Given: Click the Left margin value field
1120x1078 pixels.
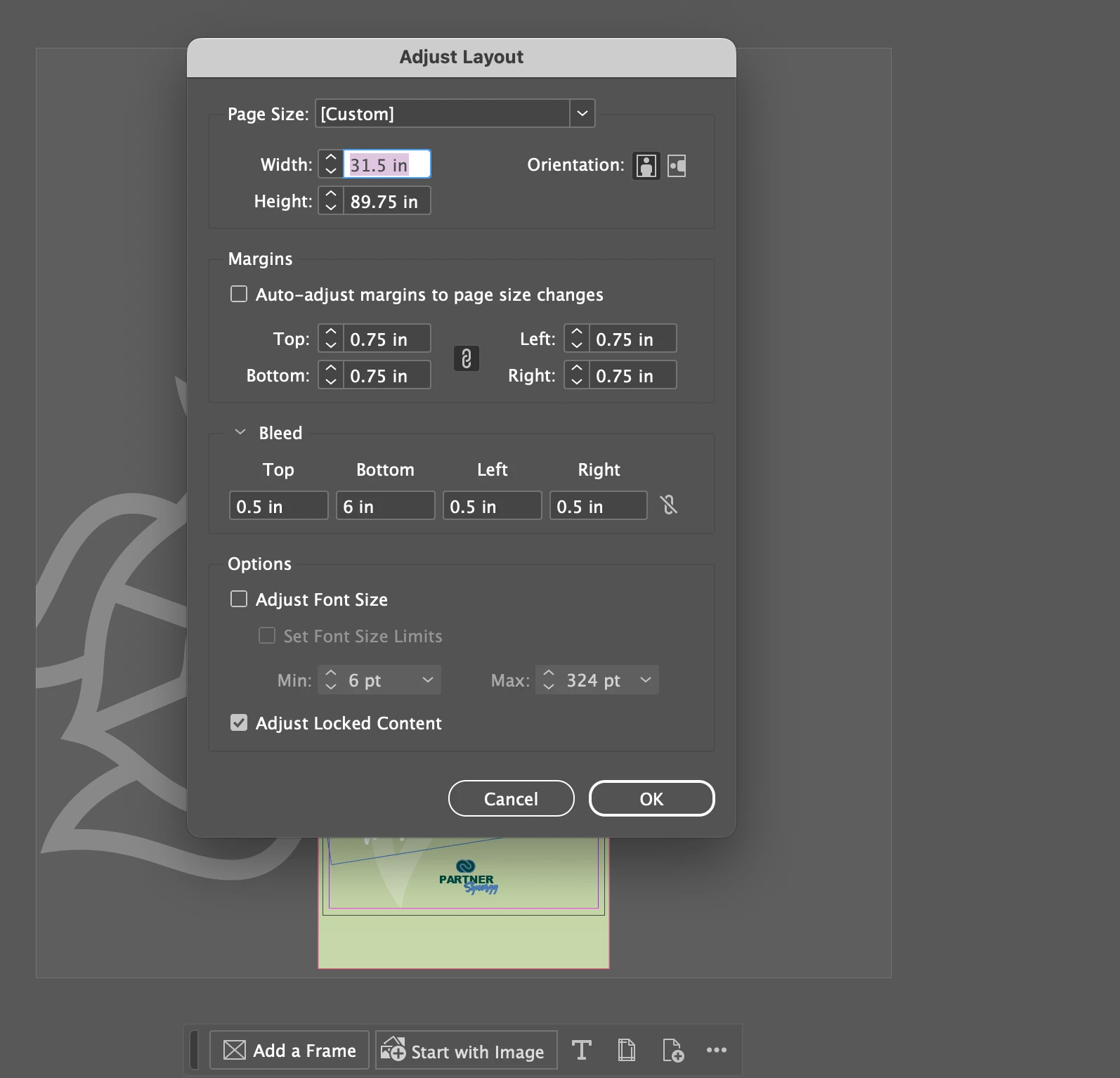Looking at the screenshot, I should [632, 339].
